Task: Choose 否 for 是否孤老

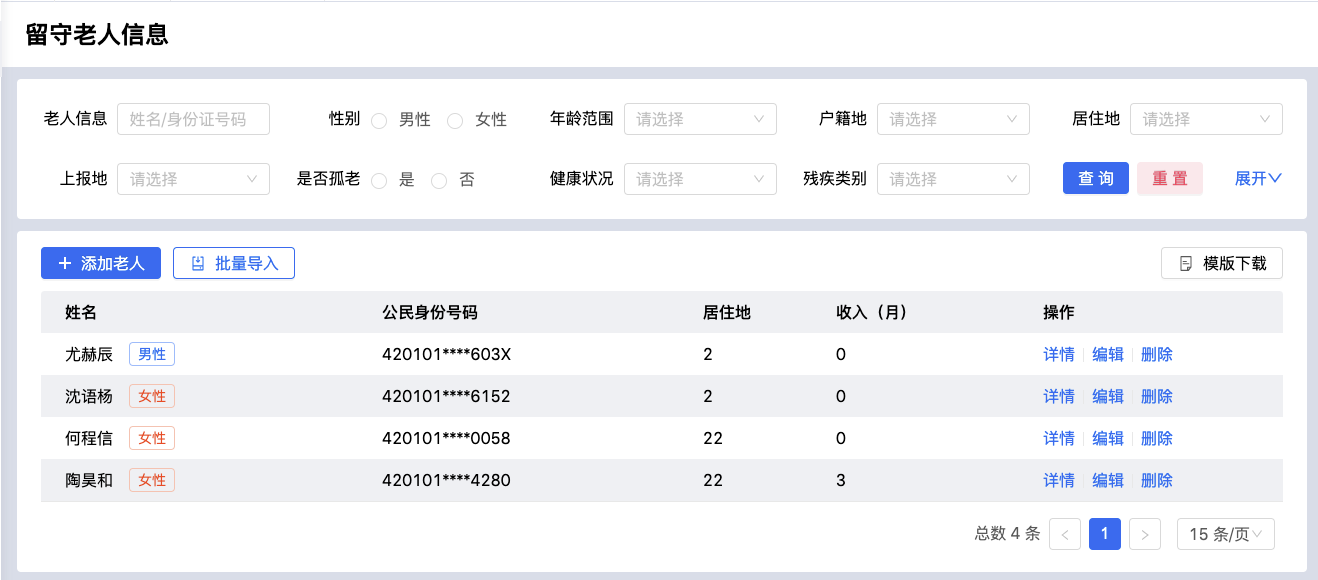Action: pyautogui.click(x=439, y=180)
